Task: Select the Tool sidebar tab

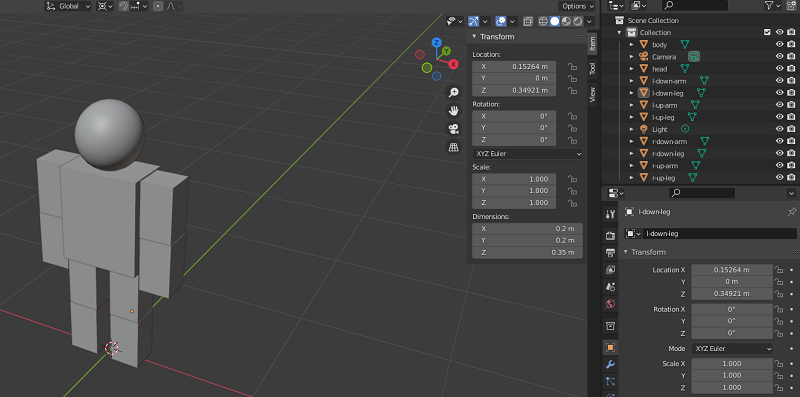Action: pos(592,68)
